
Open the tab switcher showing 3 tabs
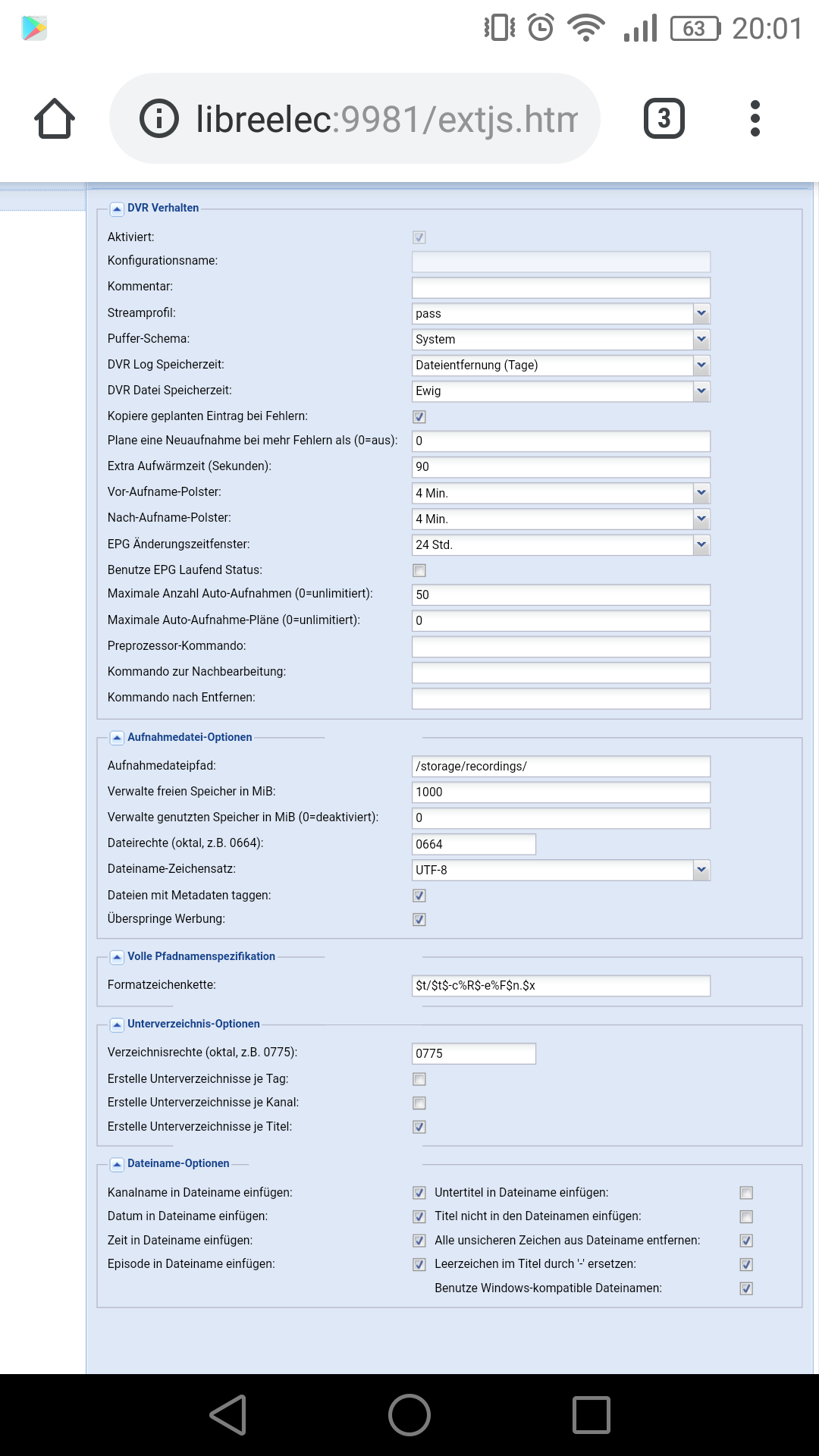click(x=664, y=118)
